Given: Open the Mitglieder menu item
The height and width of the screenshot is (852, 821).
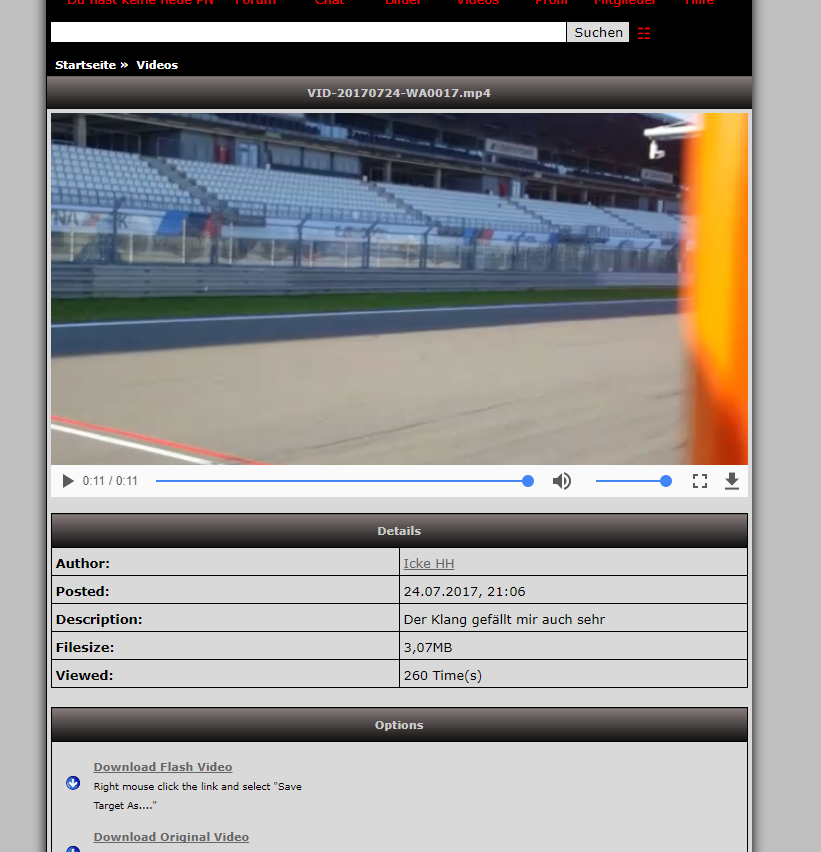Looking at the screenshot, I should (625, 3).
